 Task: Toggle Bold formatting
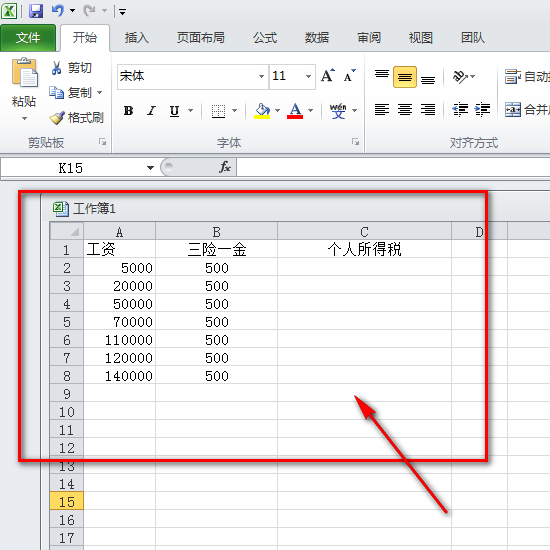click(x=128, y=111)
